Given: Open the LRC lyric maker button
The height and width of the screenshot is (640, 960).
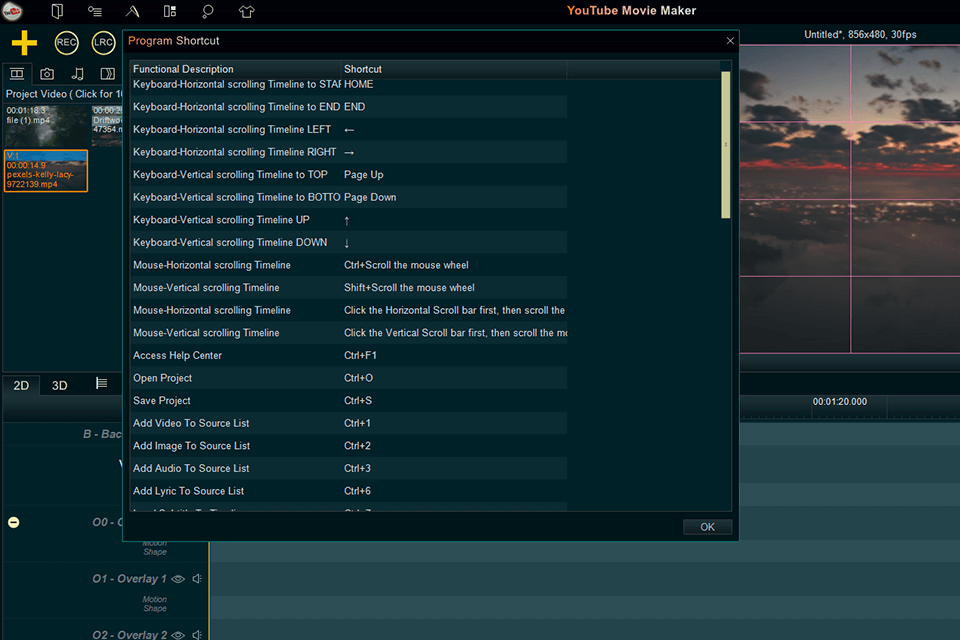Looking at the screenshot, I should click(x=103, y=43).
